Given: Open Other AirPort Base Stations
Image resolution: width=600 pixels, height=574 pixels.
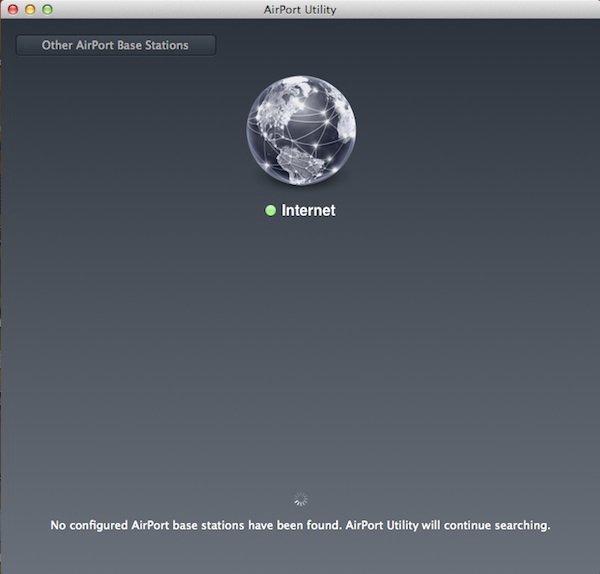Looking at the screenshot, I should (x=115, y=45).
